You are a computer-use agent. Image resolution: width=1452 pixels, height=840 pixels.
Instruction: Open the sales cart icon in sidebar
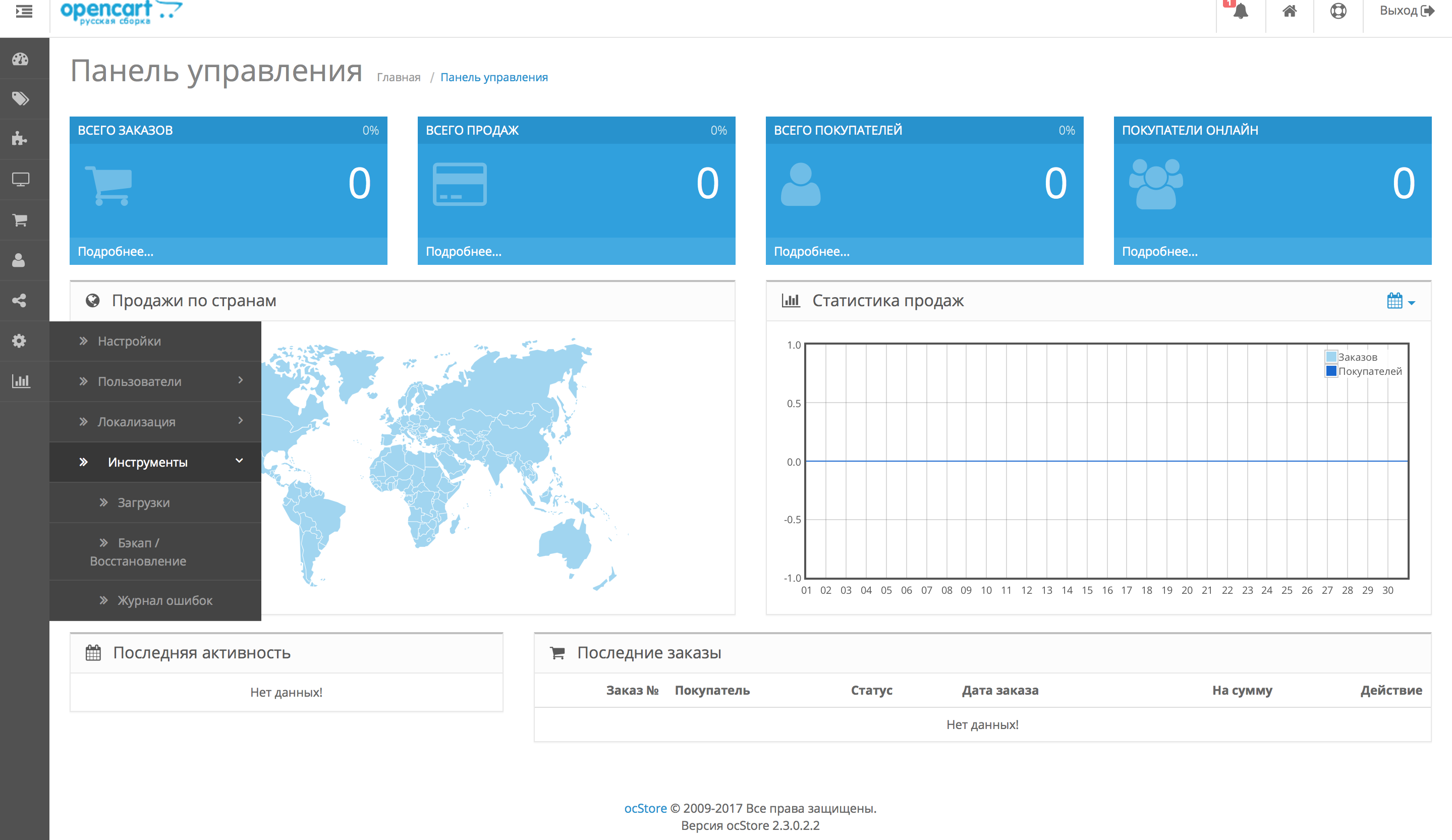pyautogui.click(x=20, y=219)
